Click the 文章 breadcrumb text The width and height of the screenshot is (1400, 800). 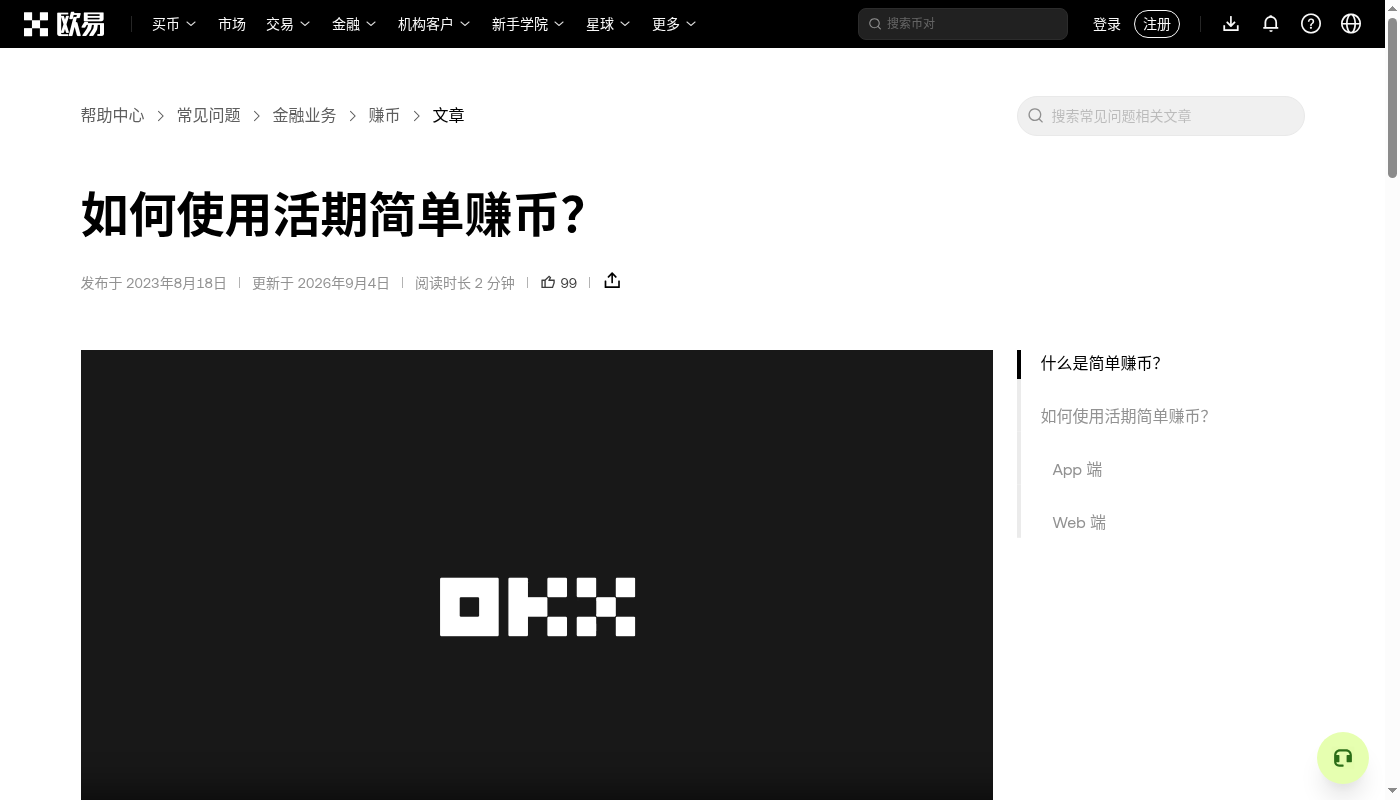(x=449, y=116)
